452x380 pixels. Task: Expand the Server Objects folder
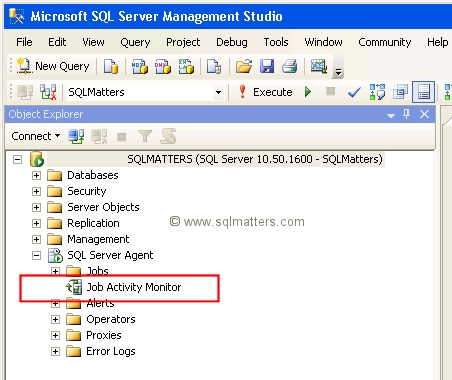pos(36,207)
